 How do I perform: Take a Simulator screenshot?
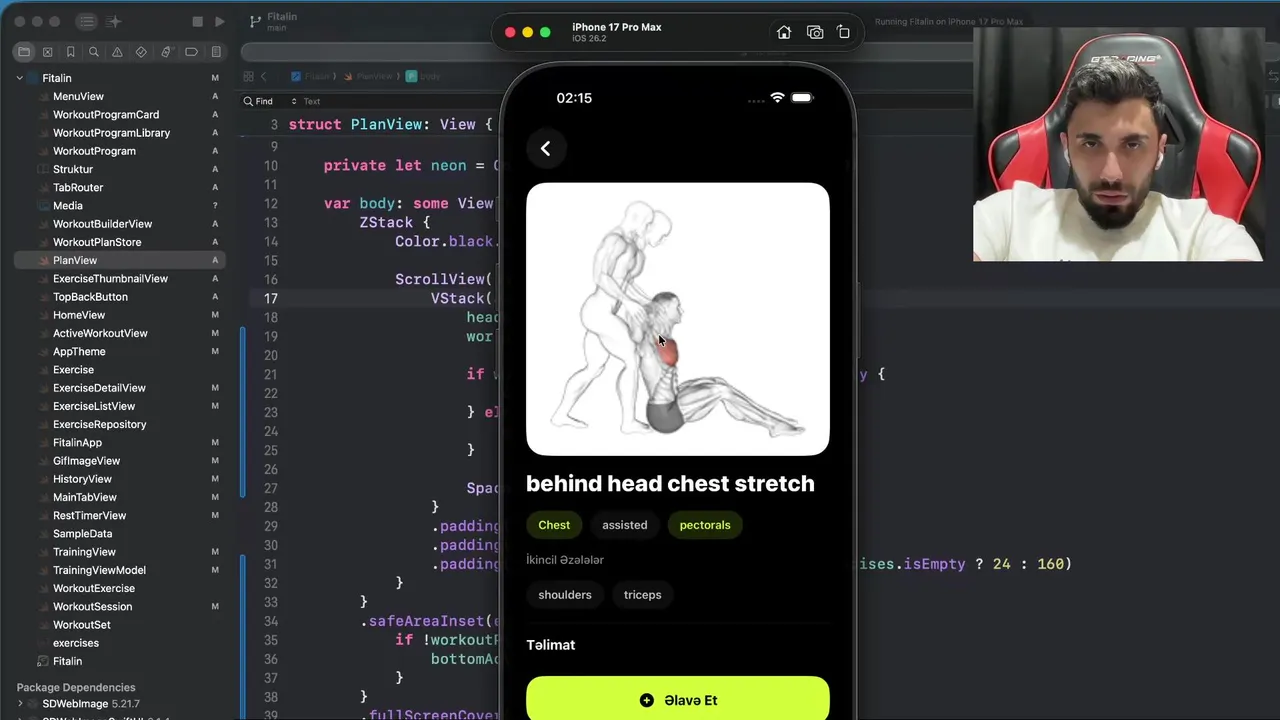coord(815,32)
